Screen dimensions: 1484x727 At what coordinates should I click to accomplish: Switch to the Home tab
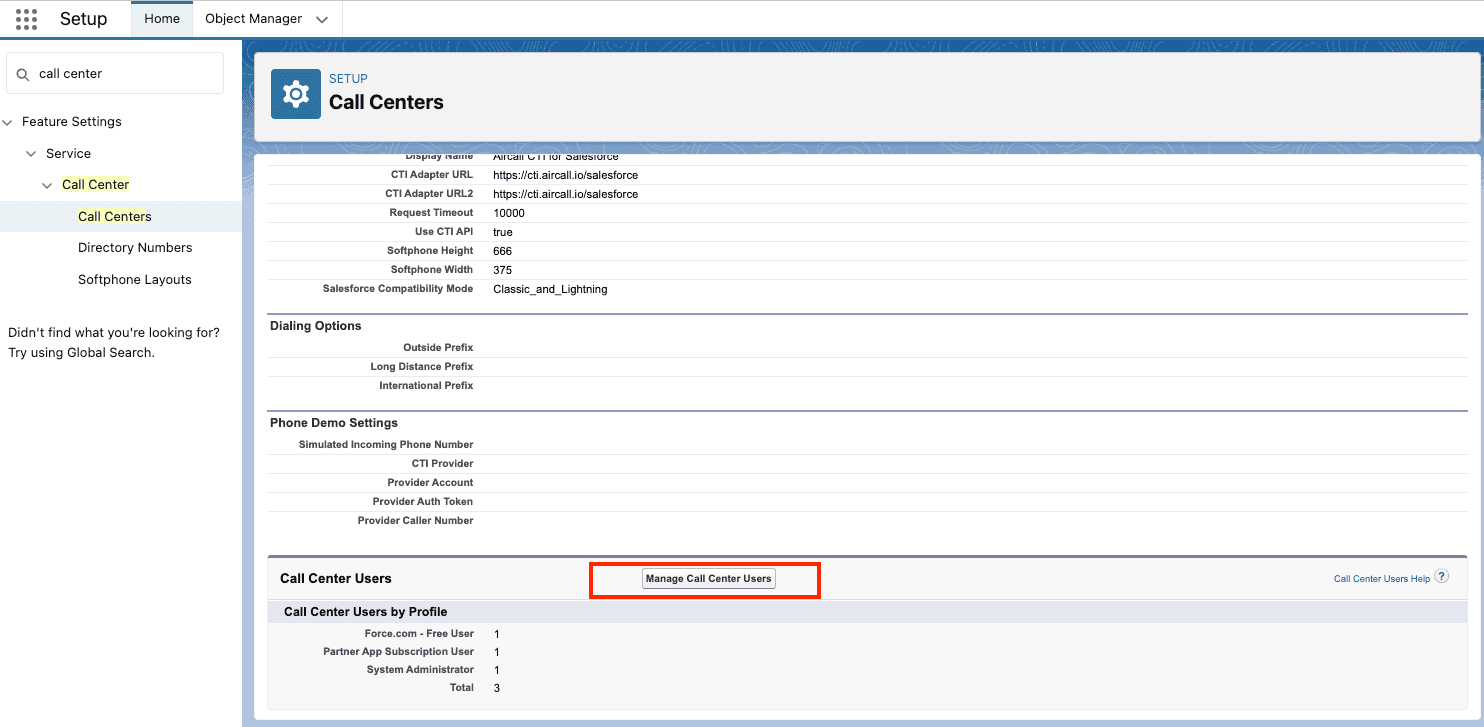click(162, 19)
